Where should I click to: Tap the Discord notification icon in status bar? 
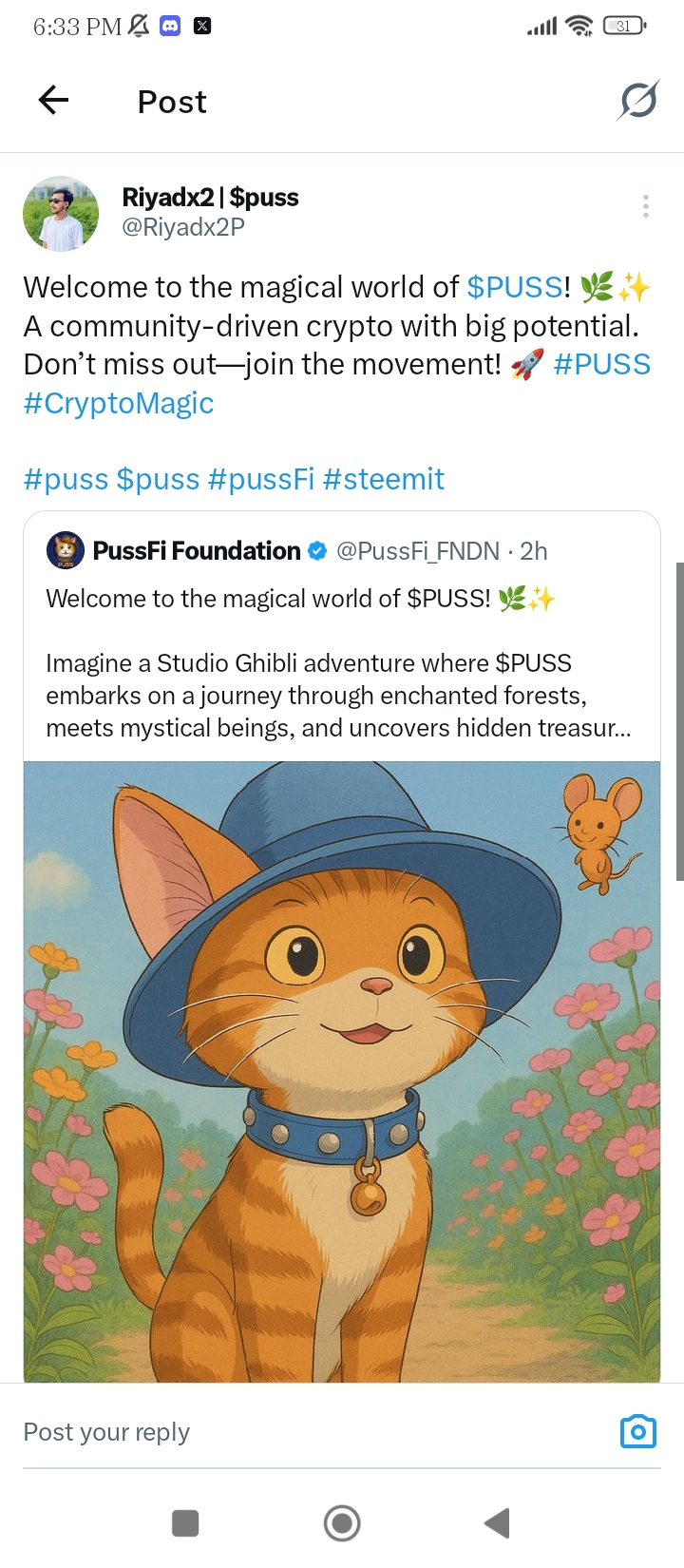(170, 27)
